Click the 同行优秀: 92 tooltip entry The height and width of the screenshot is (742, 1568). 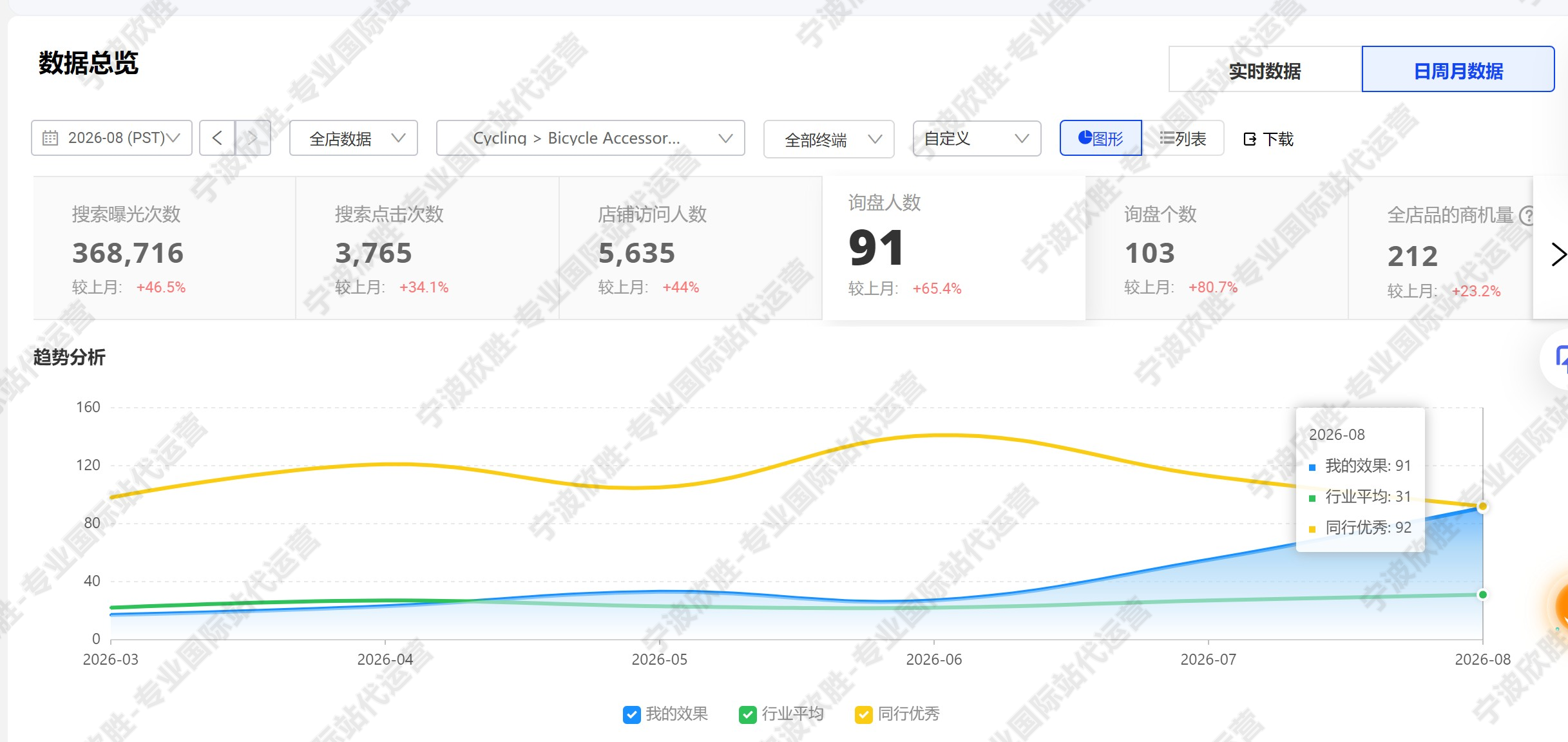[1361, 528]
